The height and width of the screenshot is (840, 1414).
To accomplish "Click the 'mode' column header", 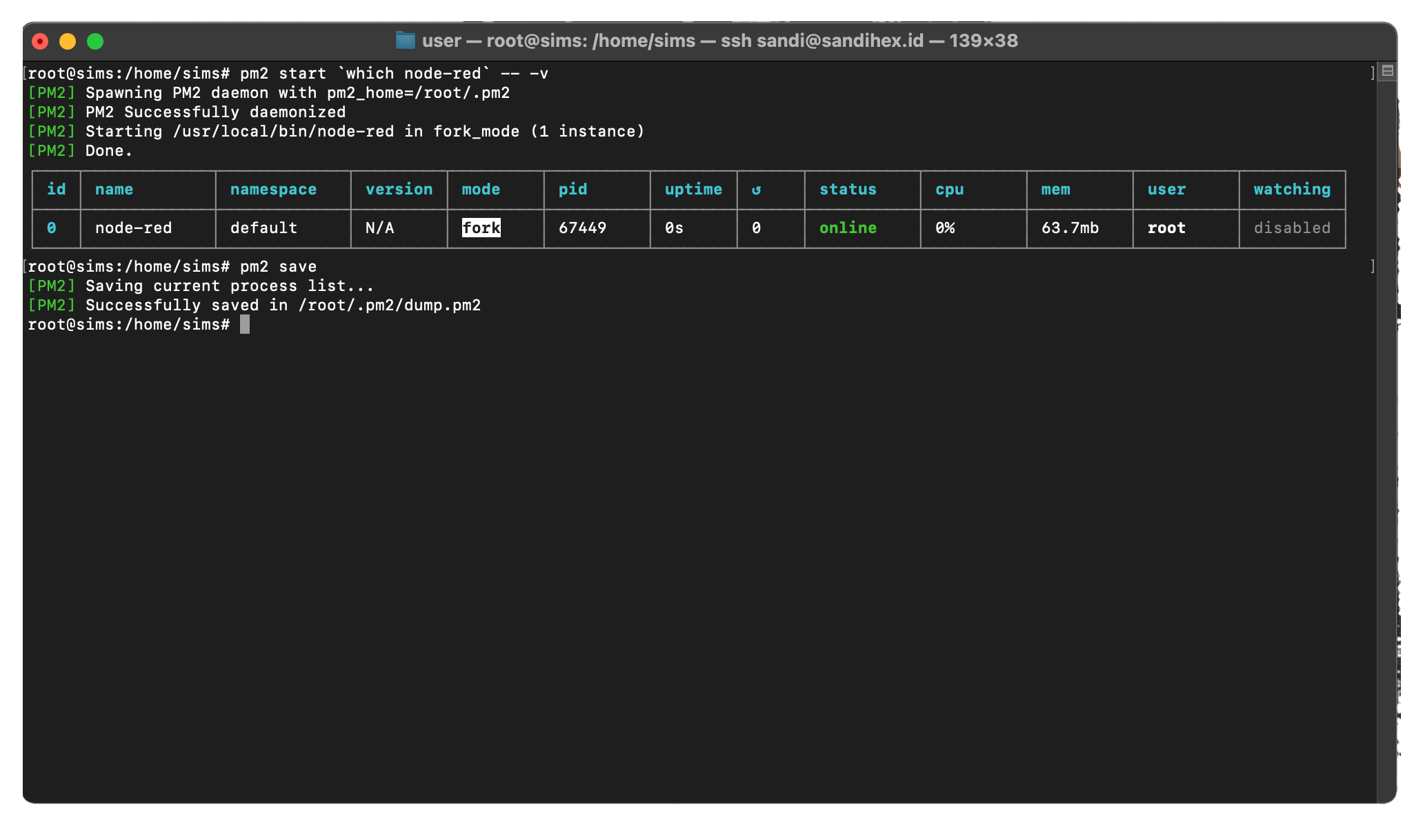I will tap(481, 189).
